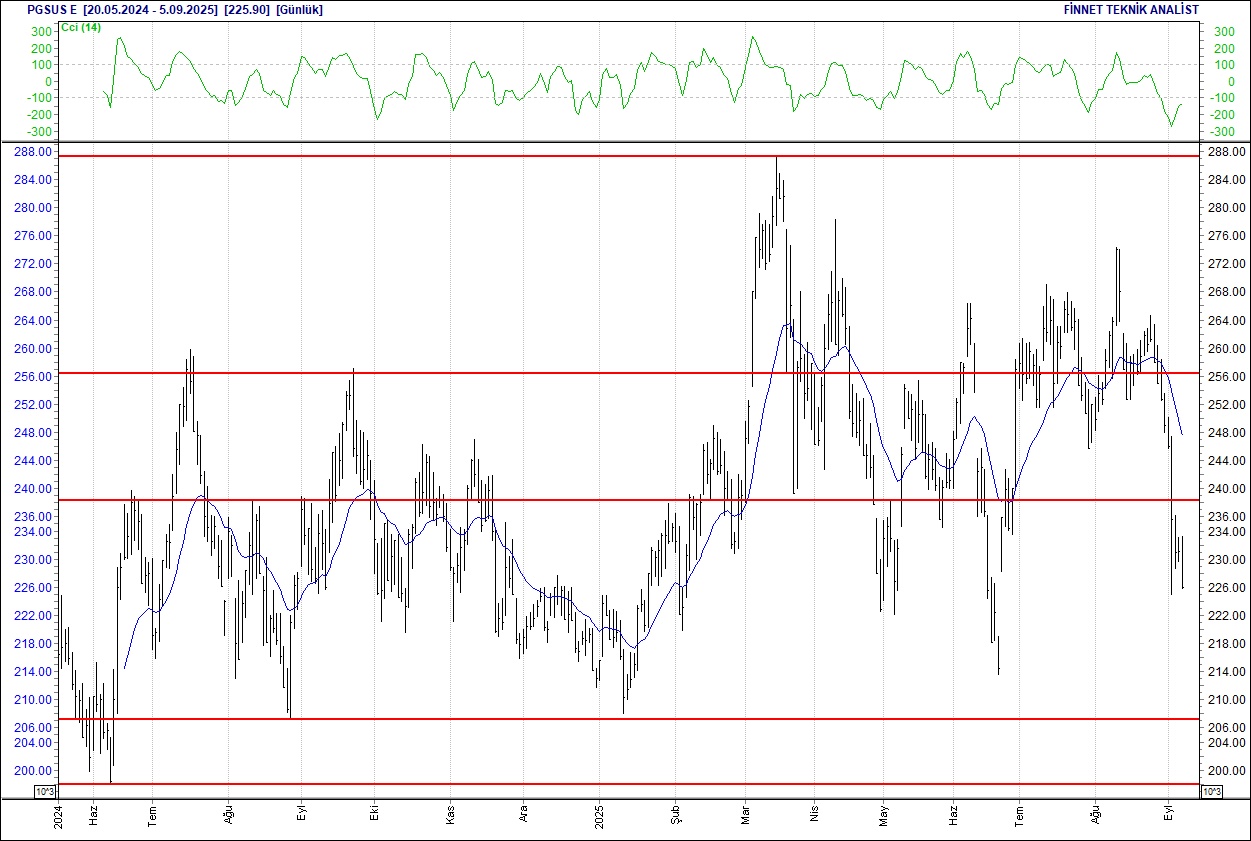Click the PGSUS E ticker title
Viewport: 1251px width, 841px height.
pos(50,9)
